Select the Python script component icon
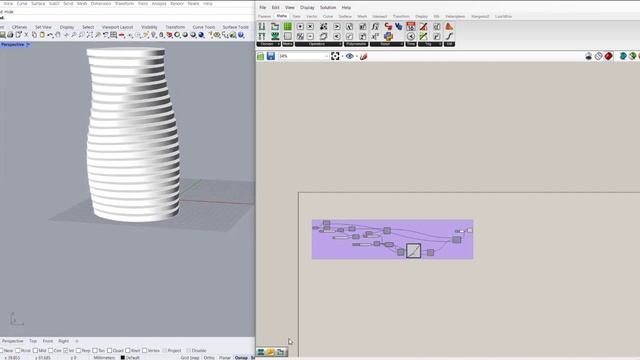This screenshot has height=360, width=640. click(x=388, y=36)
